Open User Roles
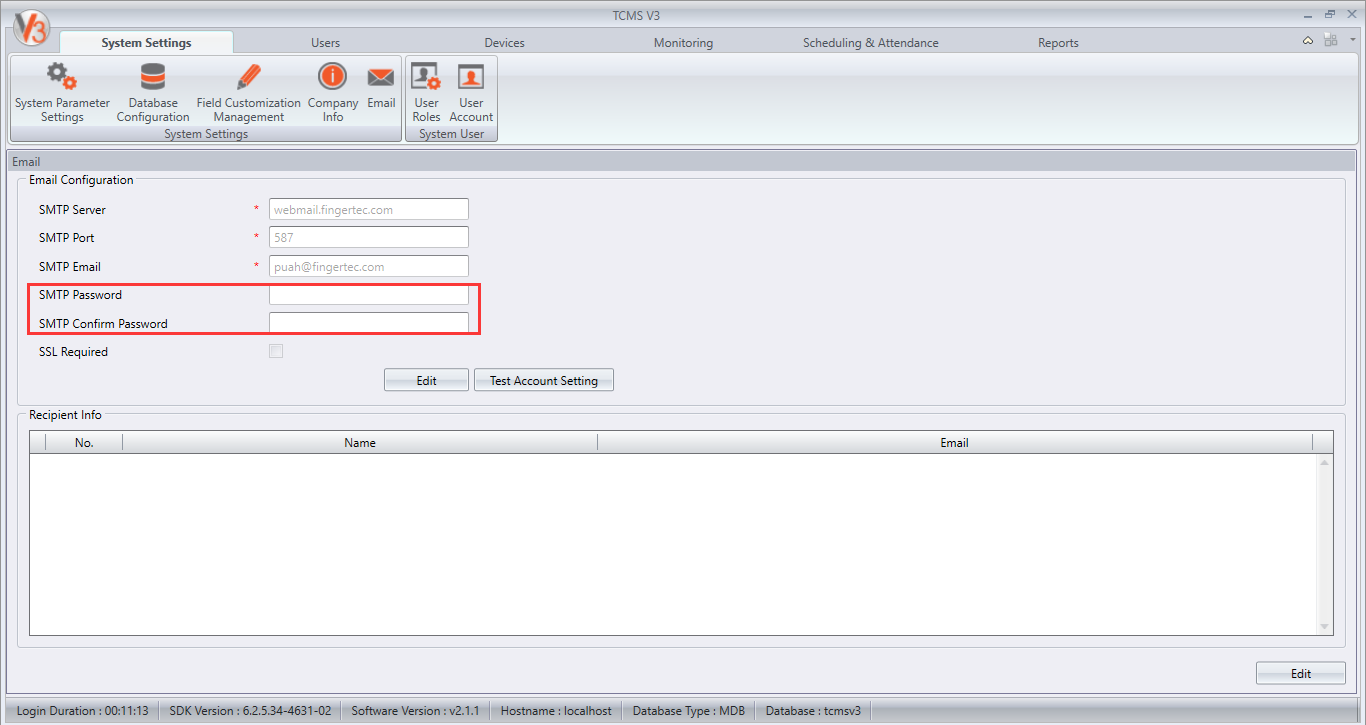This screenshot has height=725, width=1366. [426, 92]
